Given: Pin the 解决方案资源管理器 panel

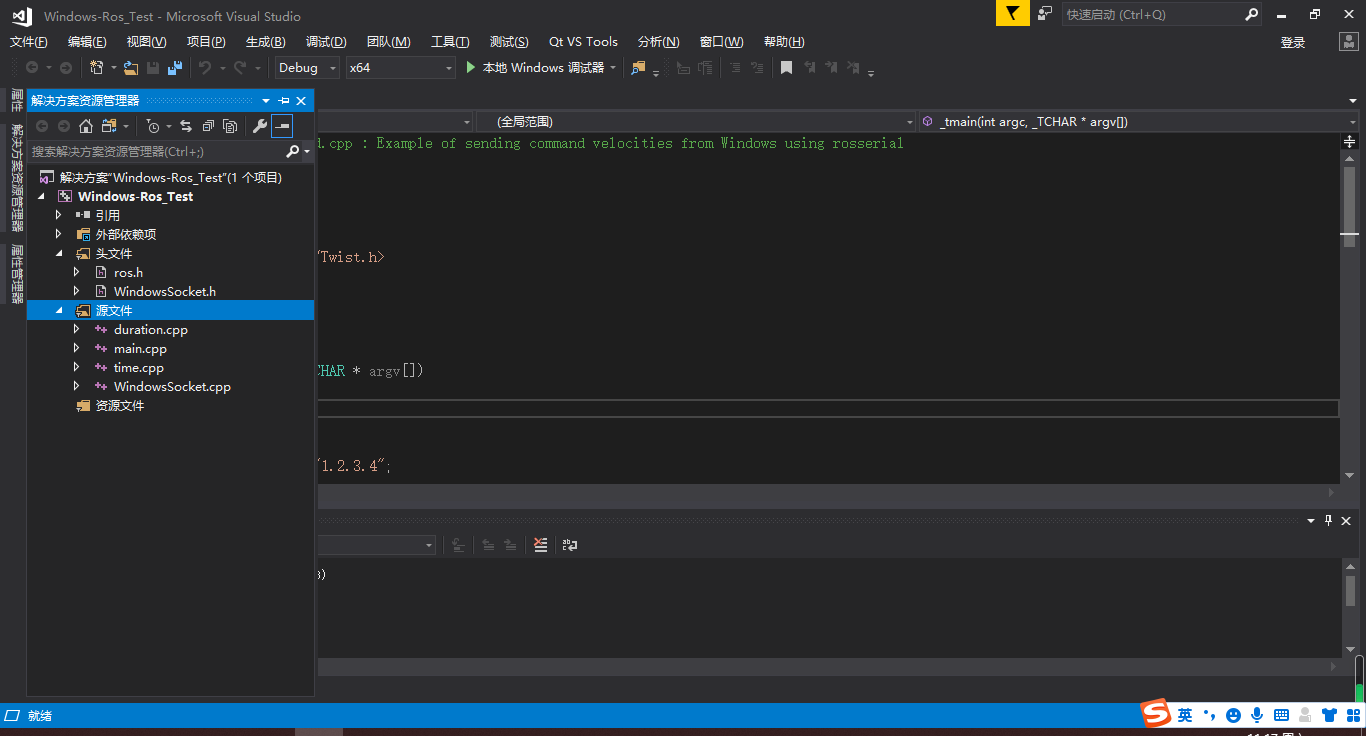Looking at the screenshot, I should [284, 101].
